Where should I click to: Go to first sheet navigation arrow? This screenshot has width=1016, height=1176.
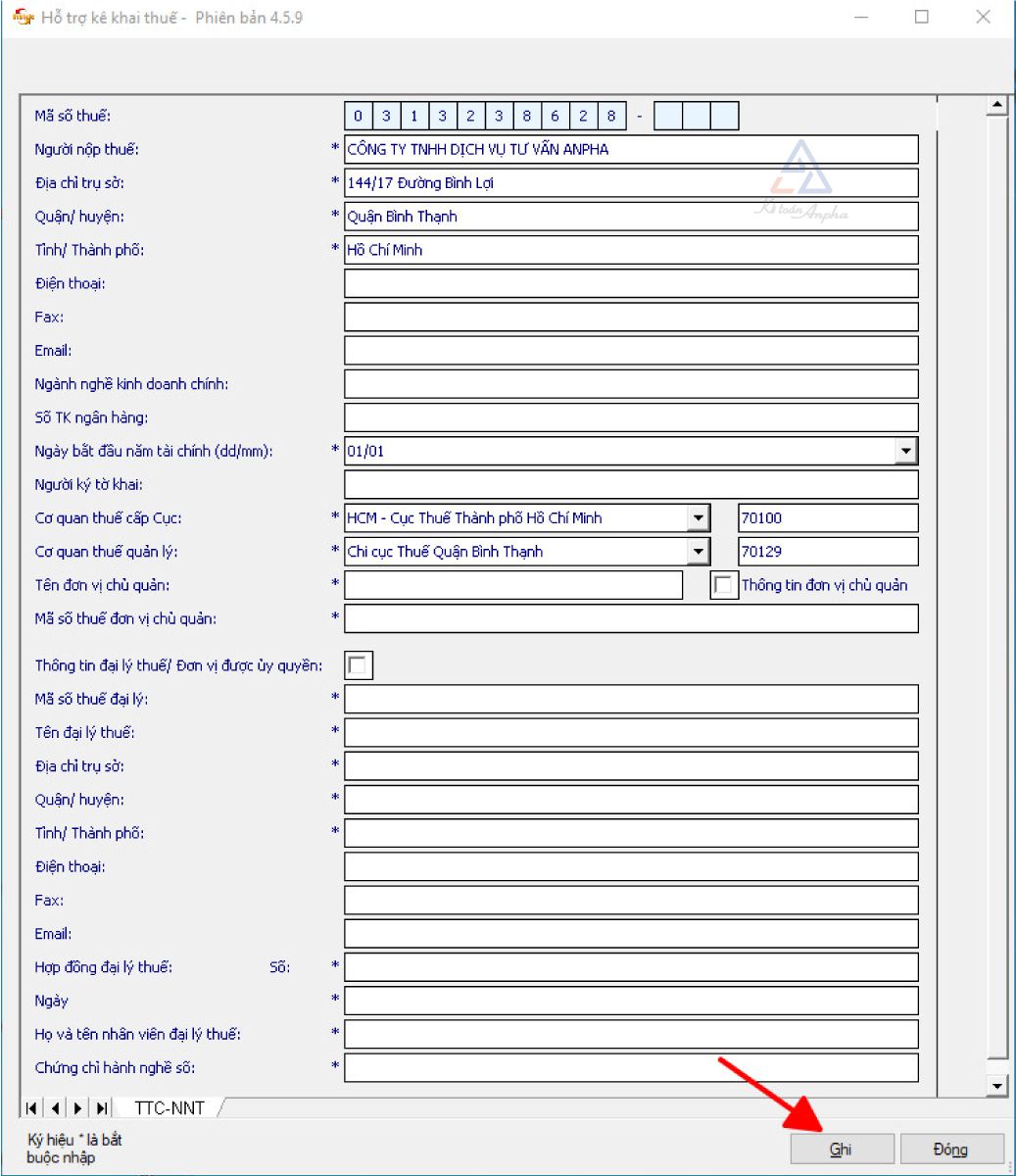point(32,1107)
